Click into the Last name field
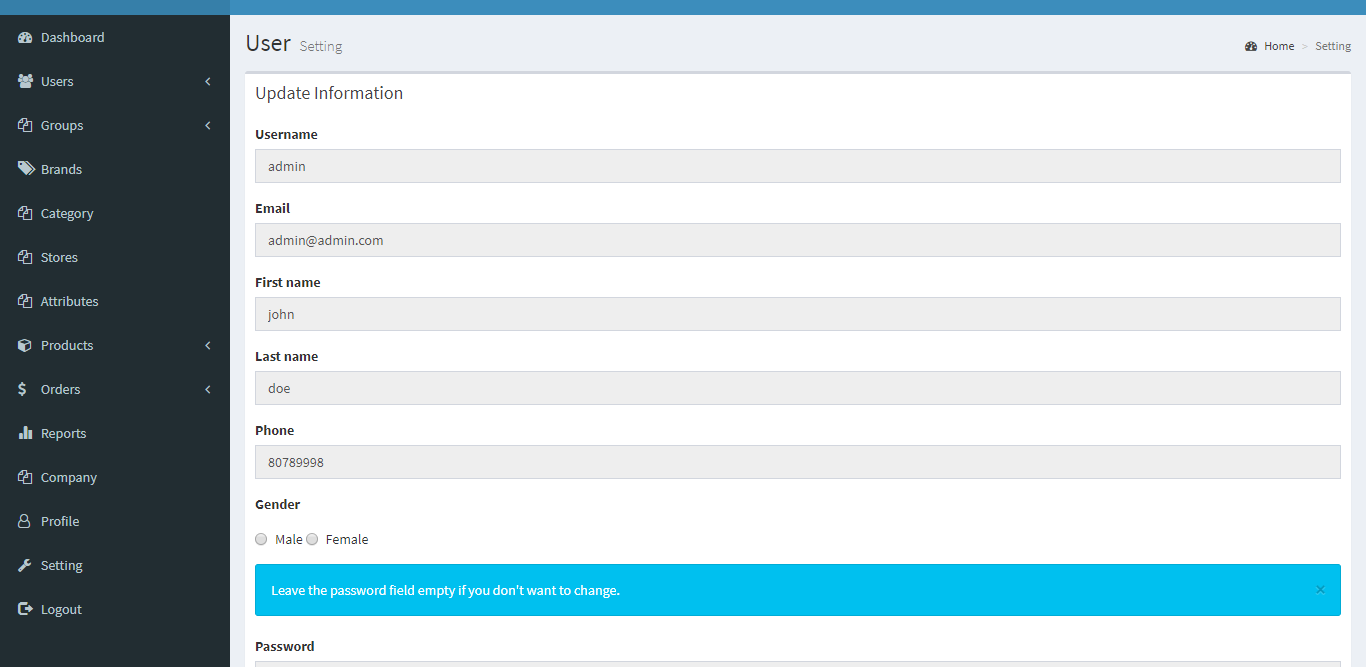Viewport: 1366px width, 667px height. coord(798,388)
